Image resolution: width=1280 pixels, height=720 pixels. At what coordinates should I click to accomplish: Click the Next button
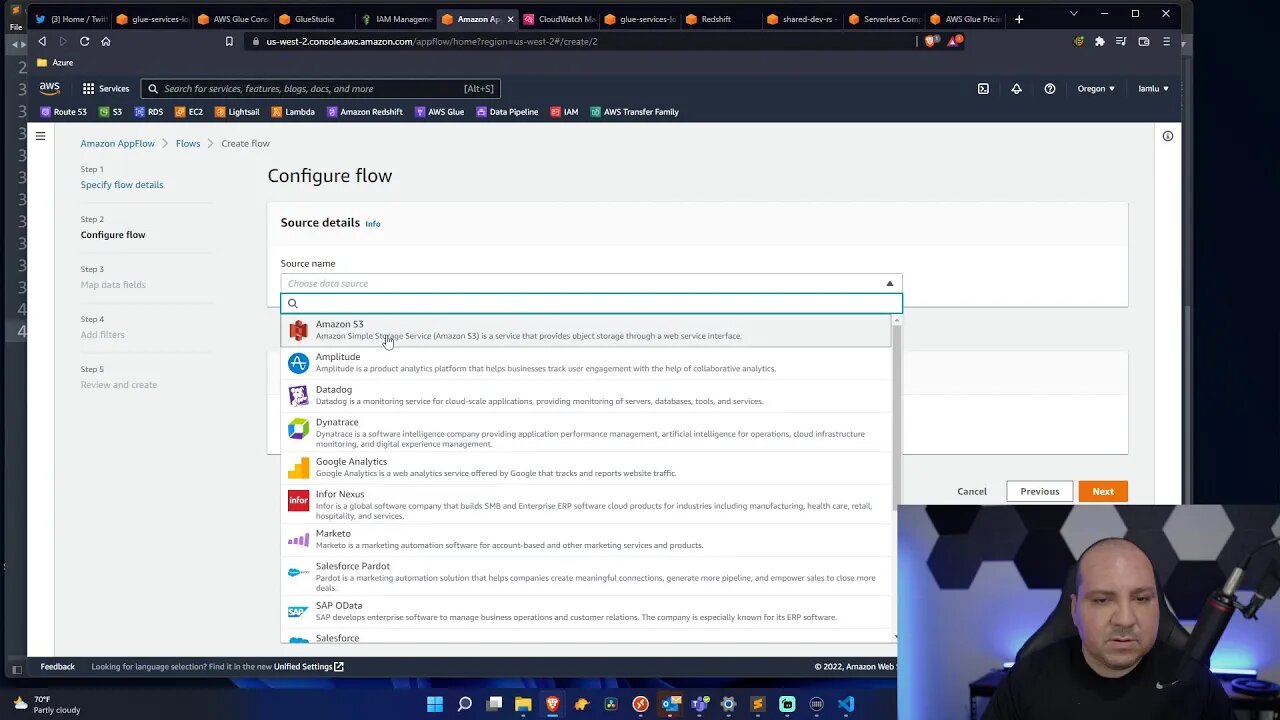[1103, 491]
